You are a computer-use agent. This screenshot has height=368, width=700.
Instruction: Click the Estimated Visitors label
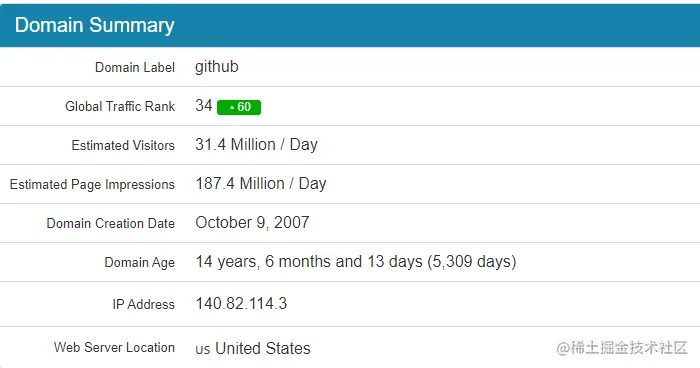123,145
